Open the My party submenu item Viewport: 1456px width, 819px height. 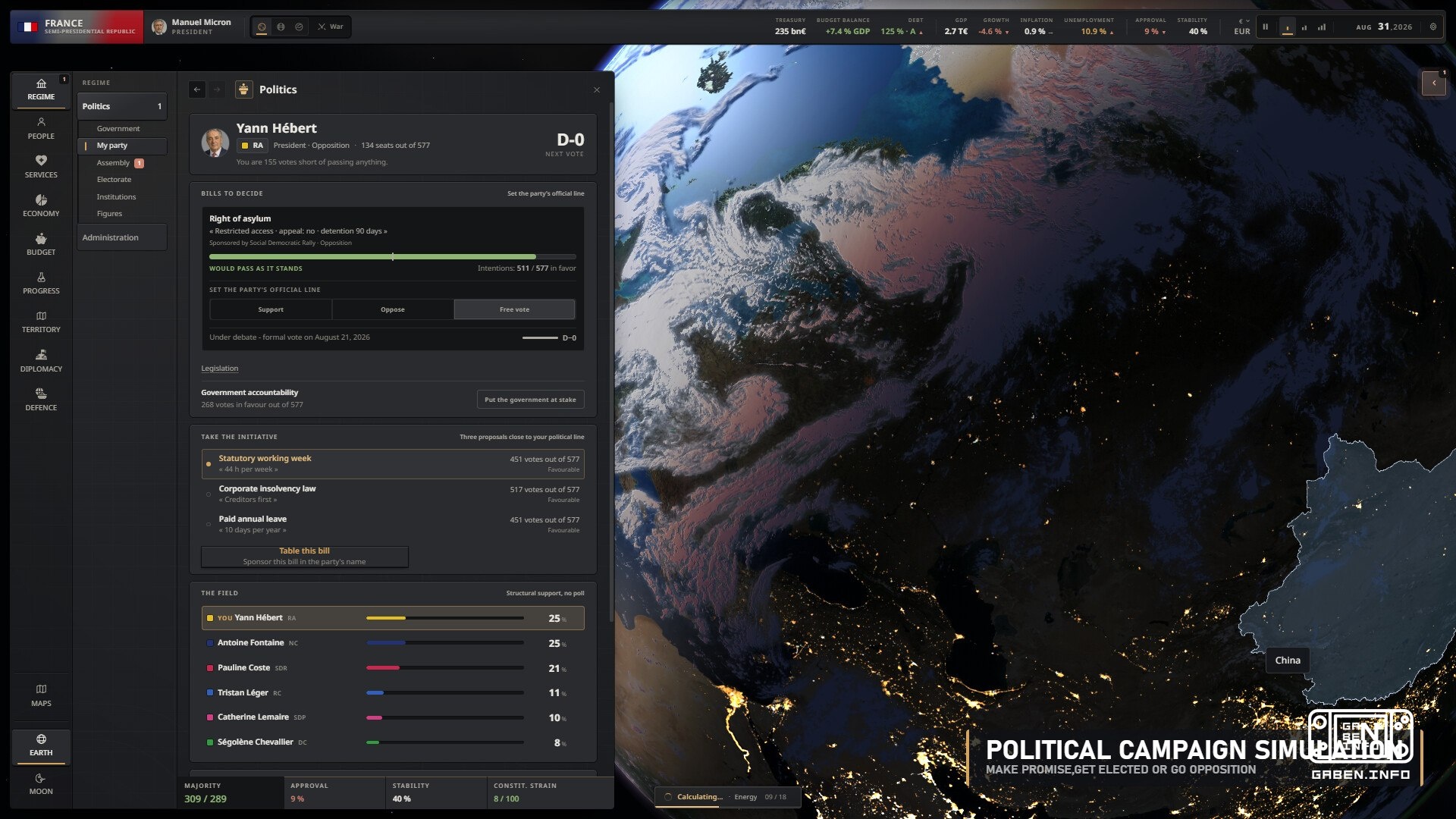pyautogui.click(x=121, y=146)
